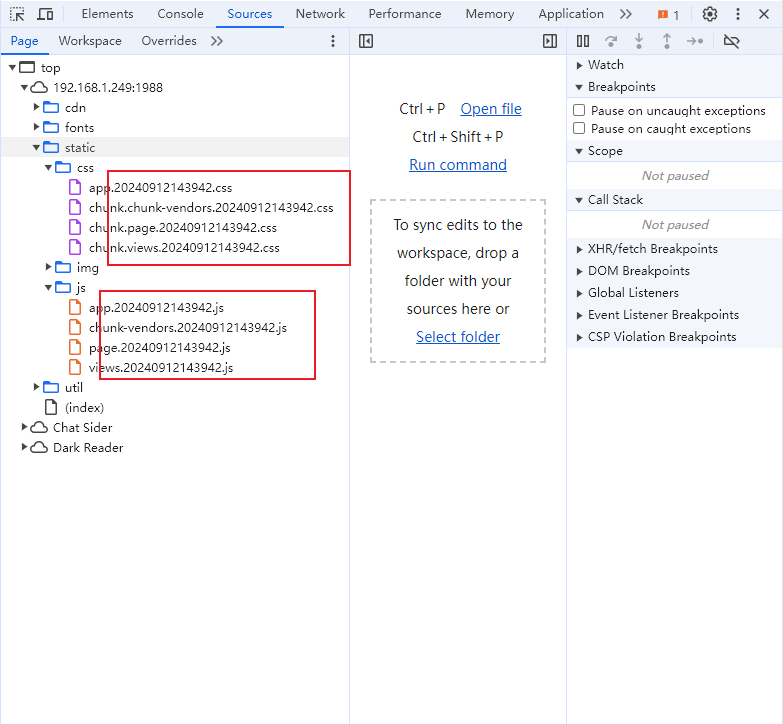Open the Network tab
Viewport: 783px width, 724px height.
(320, 14)
